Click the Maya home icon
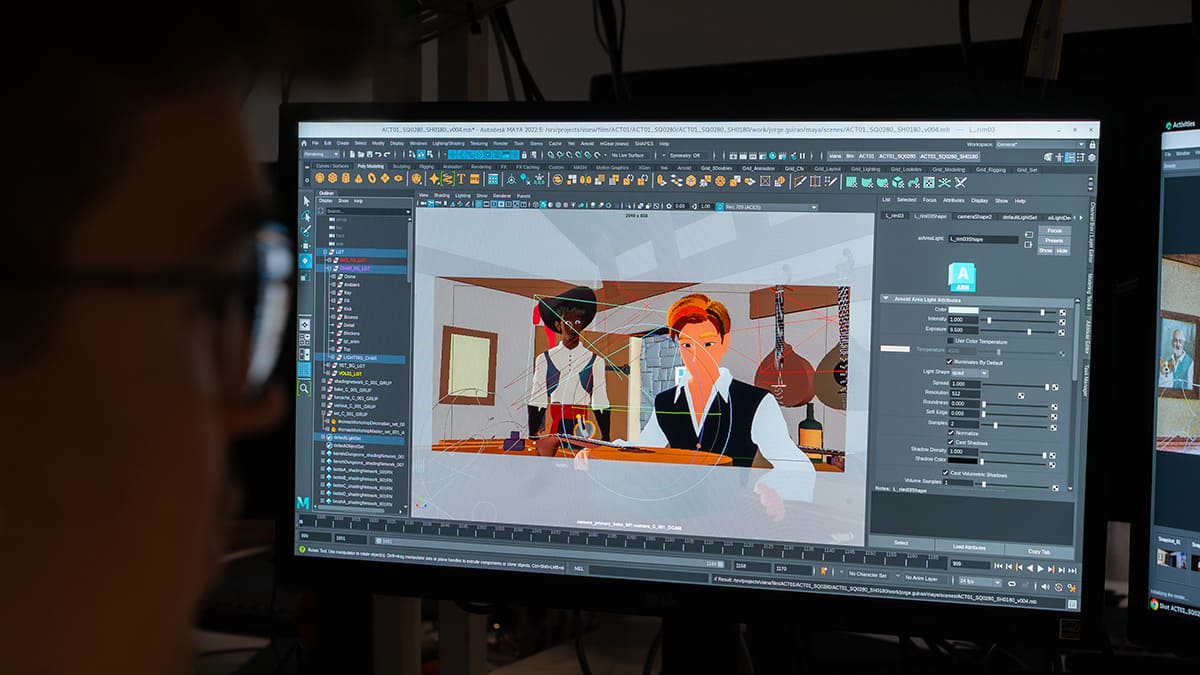Viewport: 1200px width, 675px height. coord(305,143)
